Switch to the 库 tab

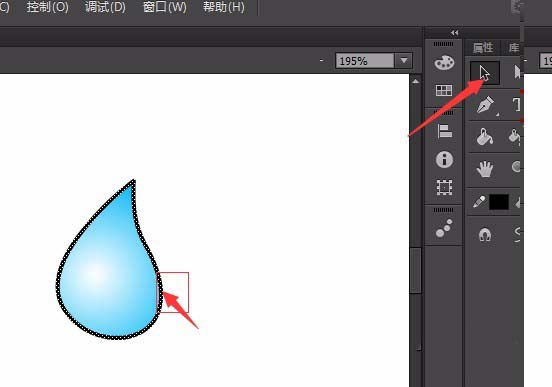point(513,48)
